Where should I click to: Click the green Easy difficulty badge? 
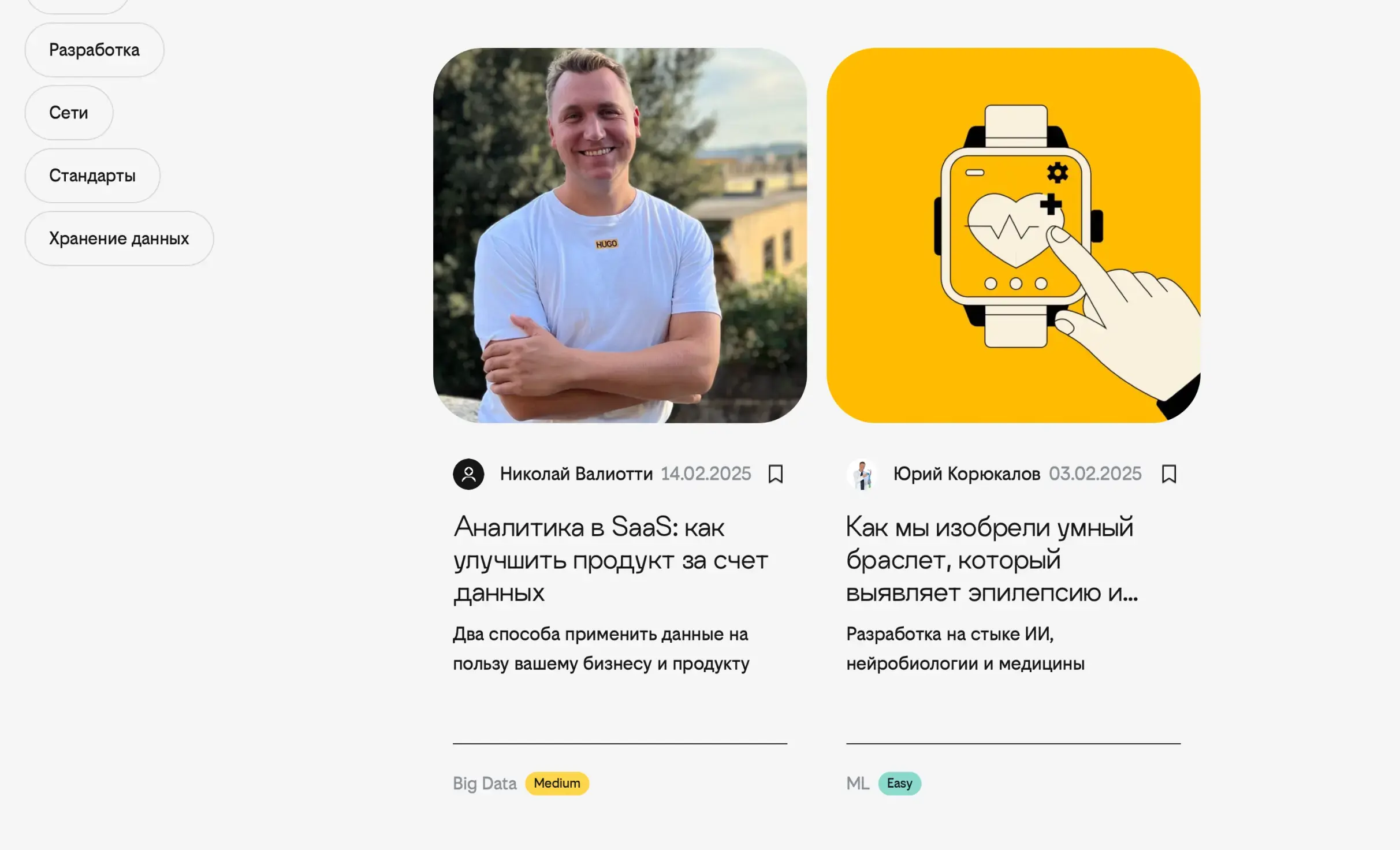900,784
